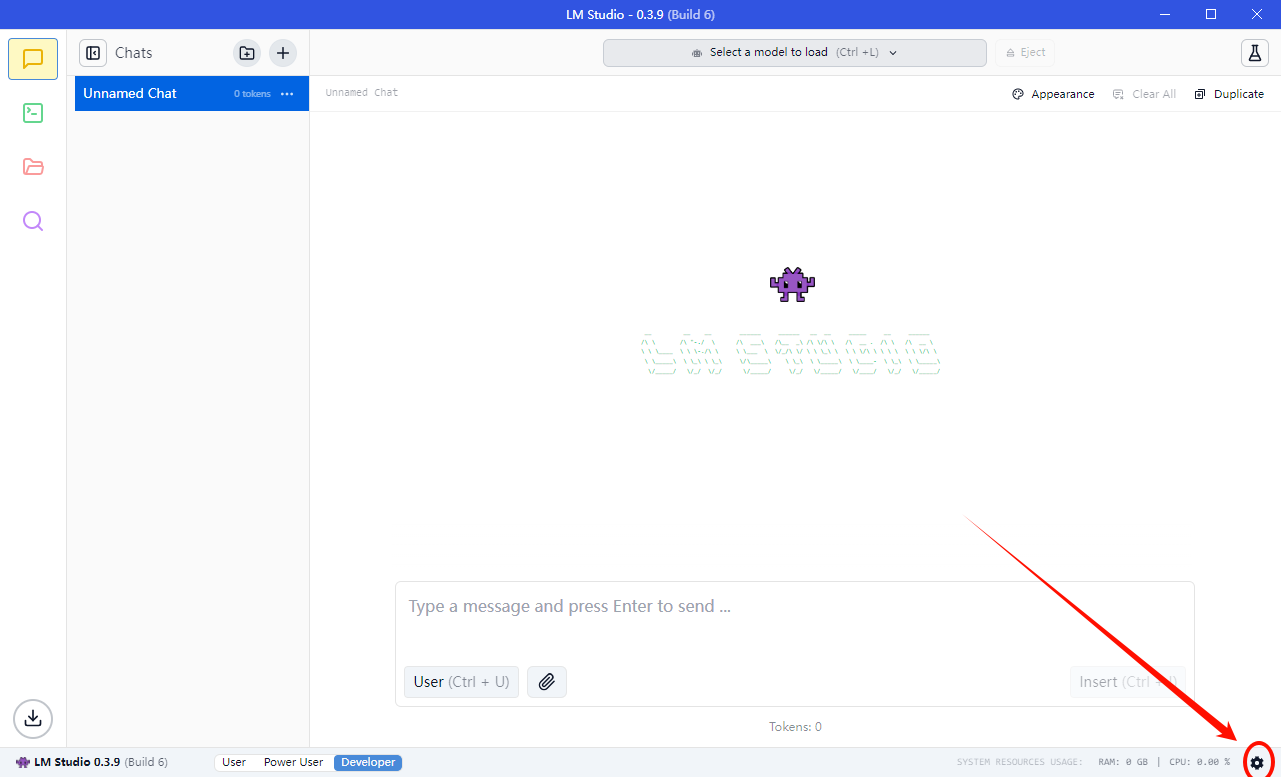Open the Downloads icon at bottom left
Viewport: 1281px width, 777px height.
33,718
